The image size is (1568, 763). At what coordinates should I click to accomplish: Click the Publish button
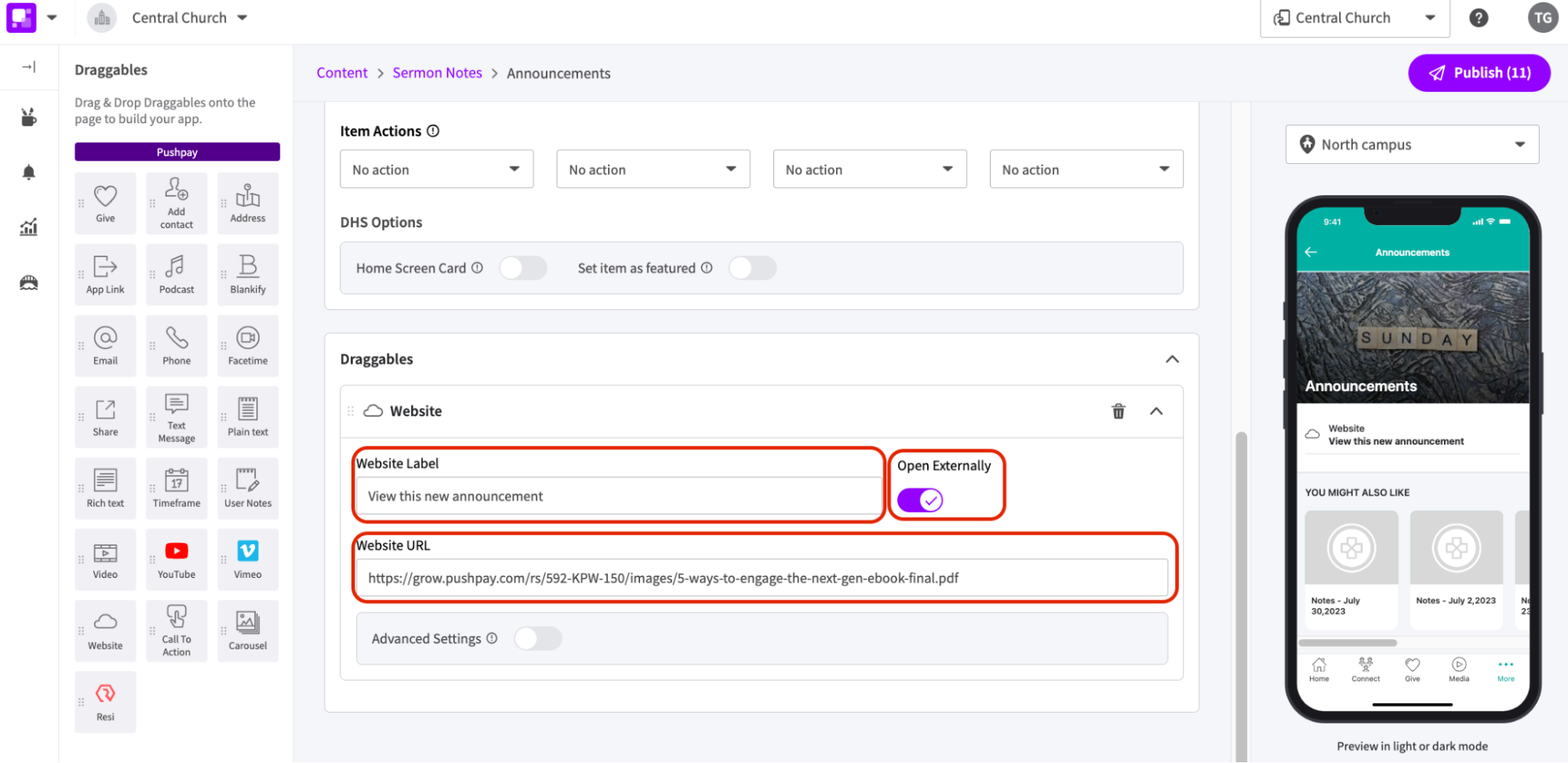(1478, 72)
